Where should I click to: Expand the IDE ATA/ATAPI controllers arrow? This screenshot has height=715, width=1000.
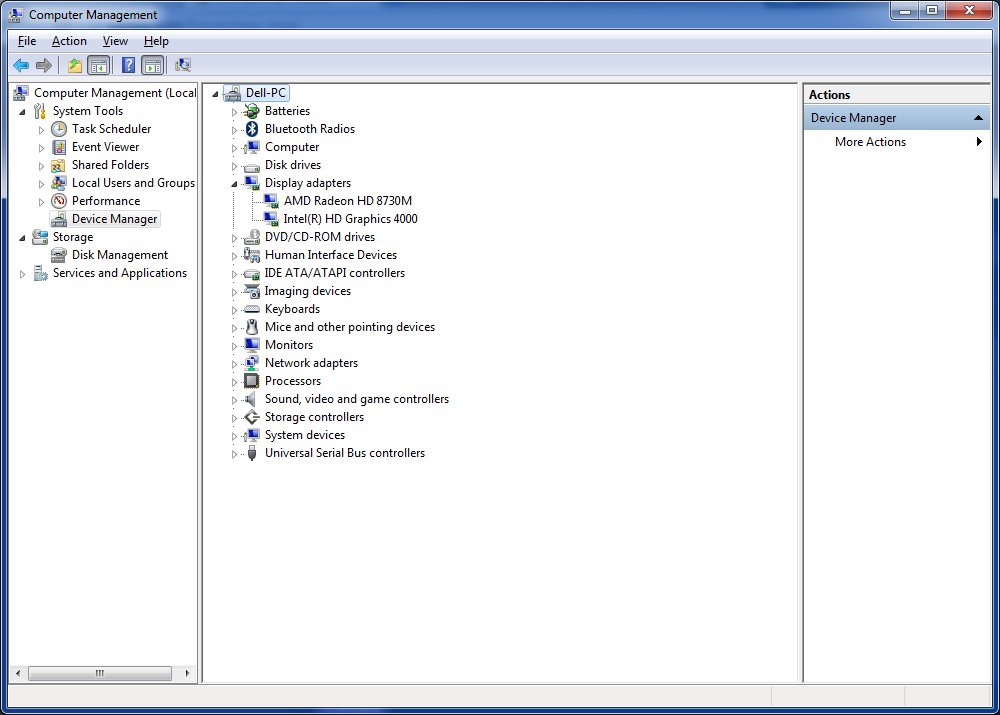[234, 274]
